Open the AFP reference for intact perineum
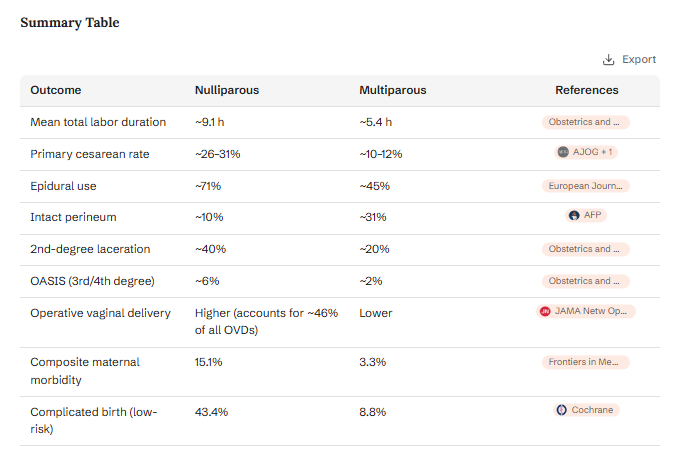 tap(585, 215)
